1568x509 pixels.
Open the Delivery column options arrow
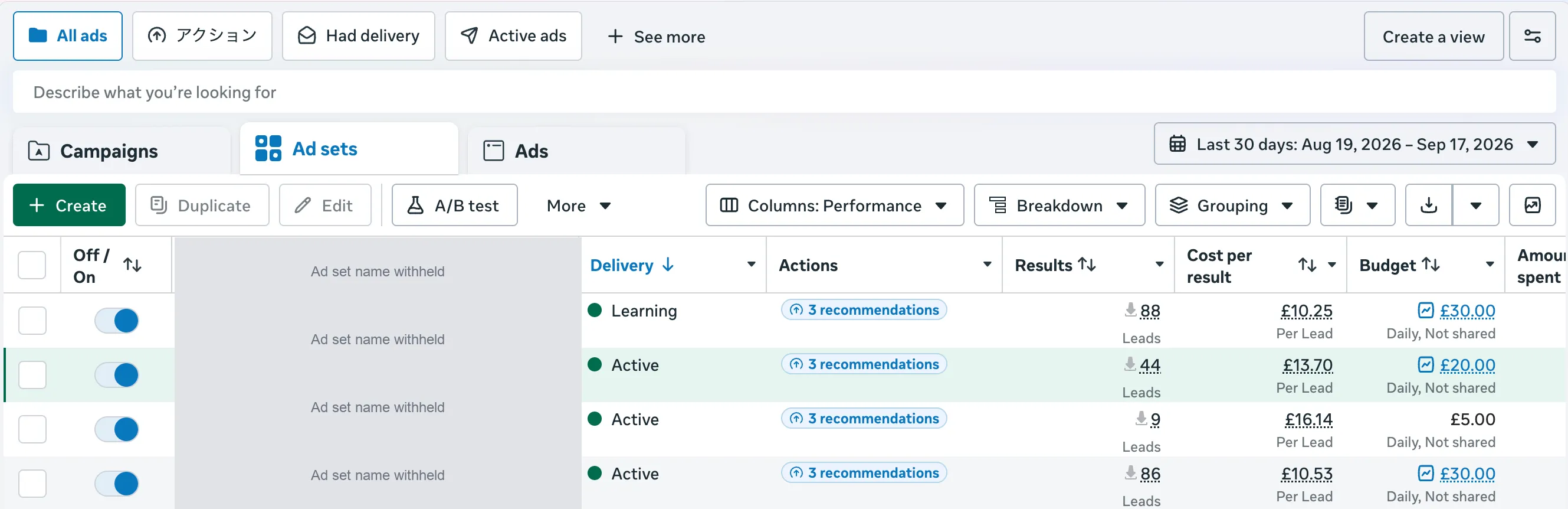(x=751, y=265)
